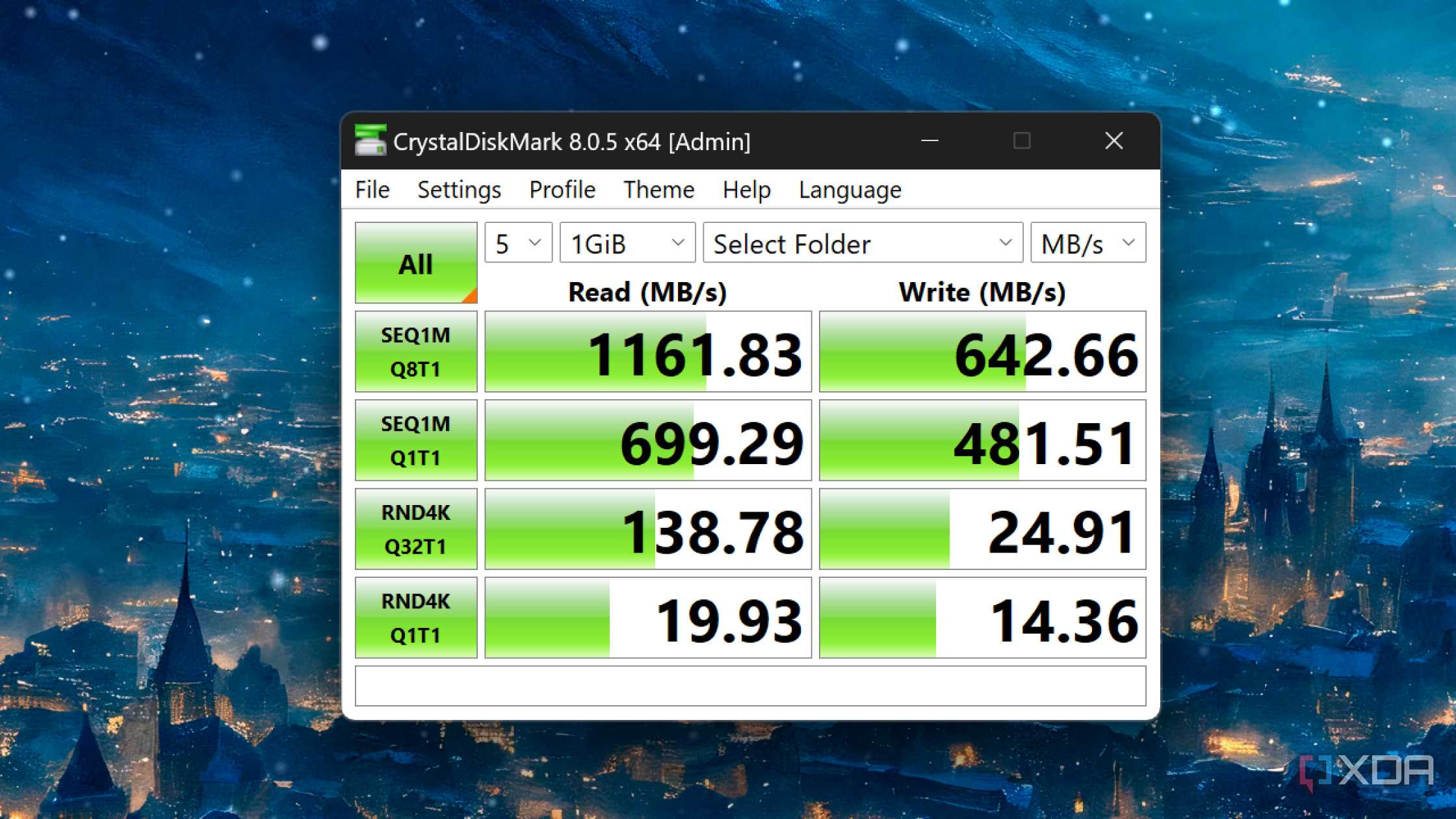Run the RND4K Q32T1 test
1456x819 pixels.
416,529
